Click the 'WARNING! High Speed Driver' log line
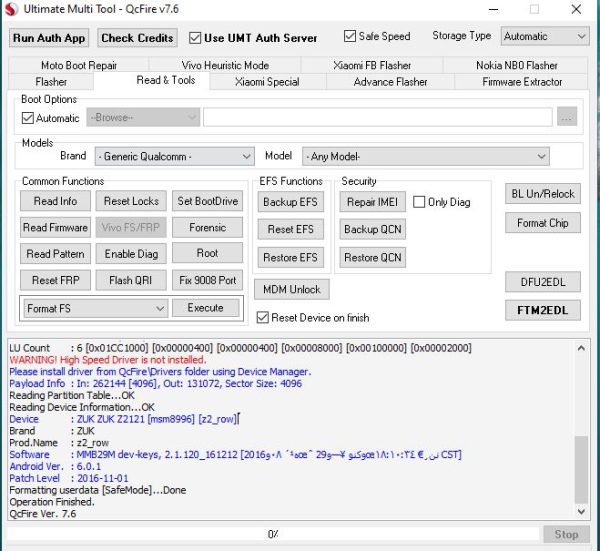The width and height of the screenshot is (600, 551). [108, 360]
